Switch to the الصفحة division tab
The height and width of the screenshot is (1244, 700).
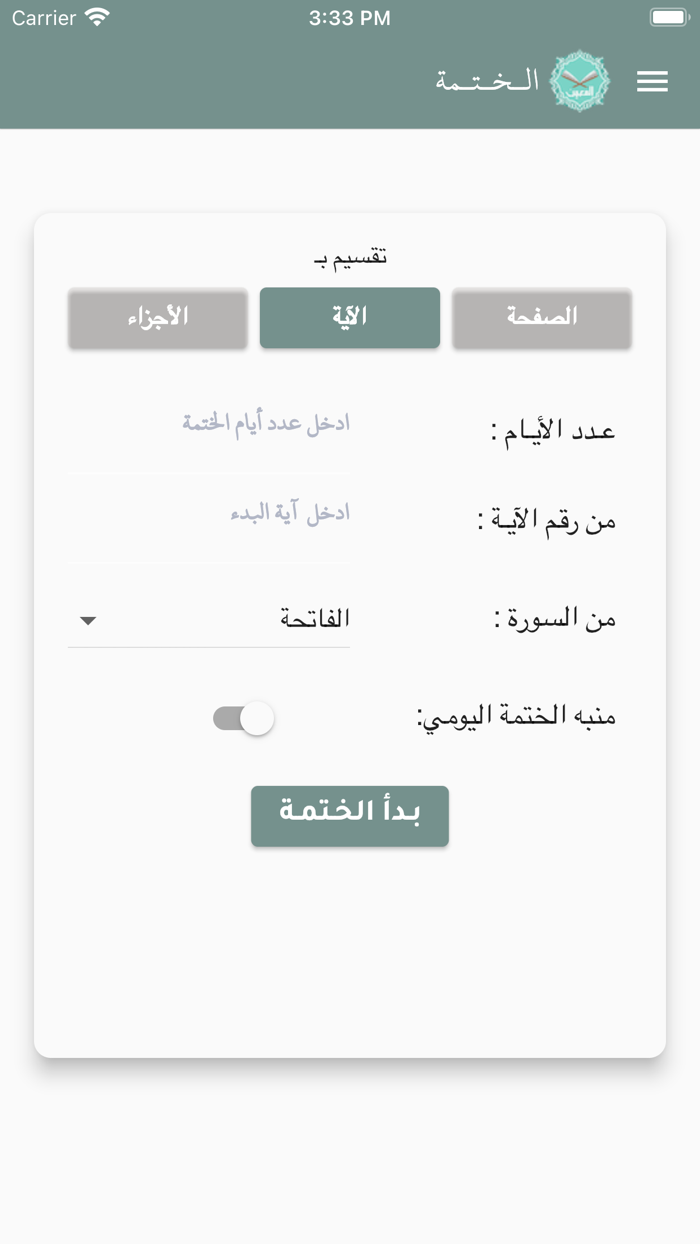[x=542, y=318]
